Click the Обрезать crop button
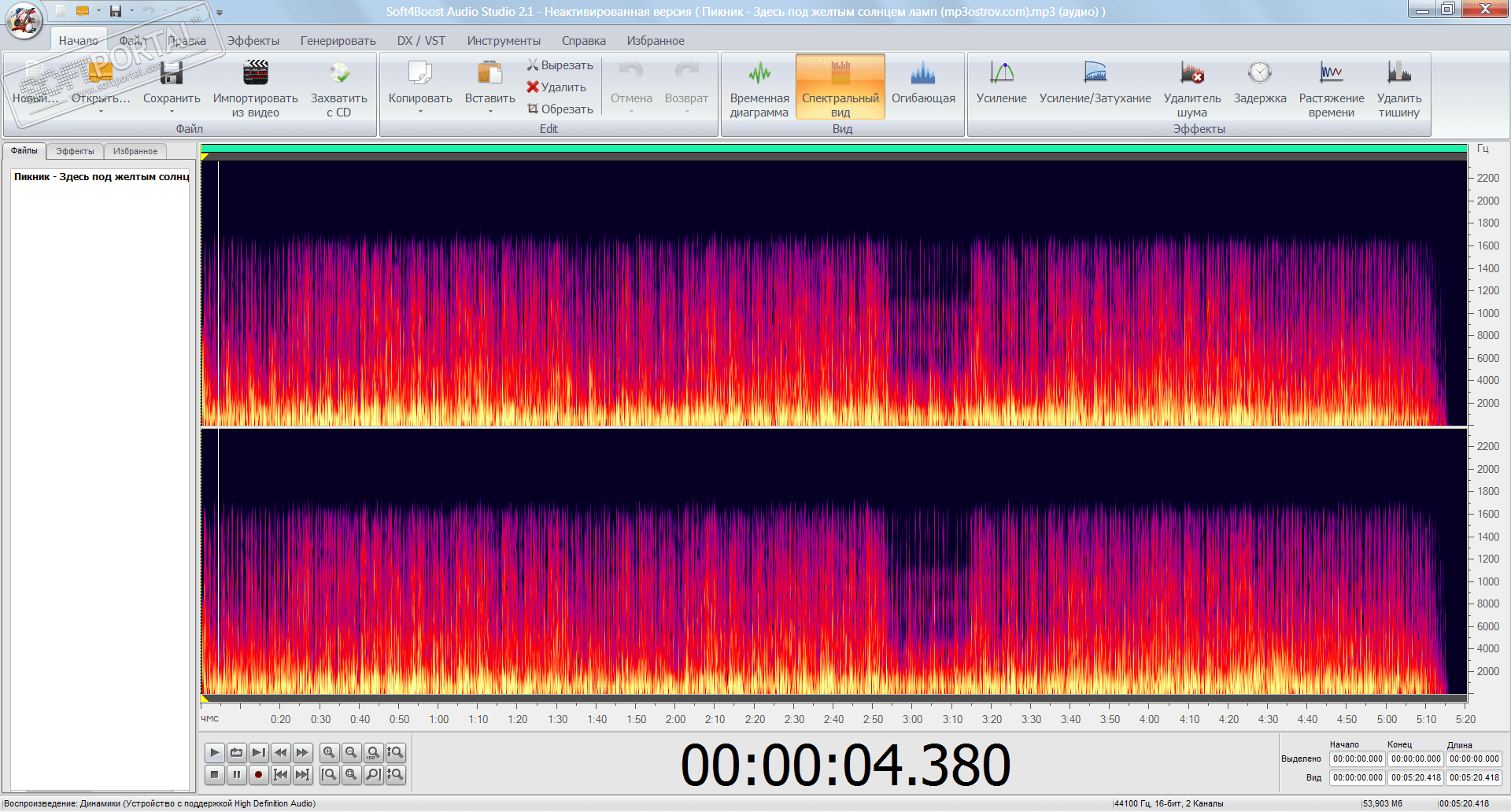This screenshot has width=1511, height=812. click(560, 109)
